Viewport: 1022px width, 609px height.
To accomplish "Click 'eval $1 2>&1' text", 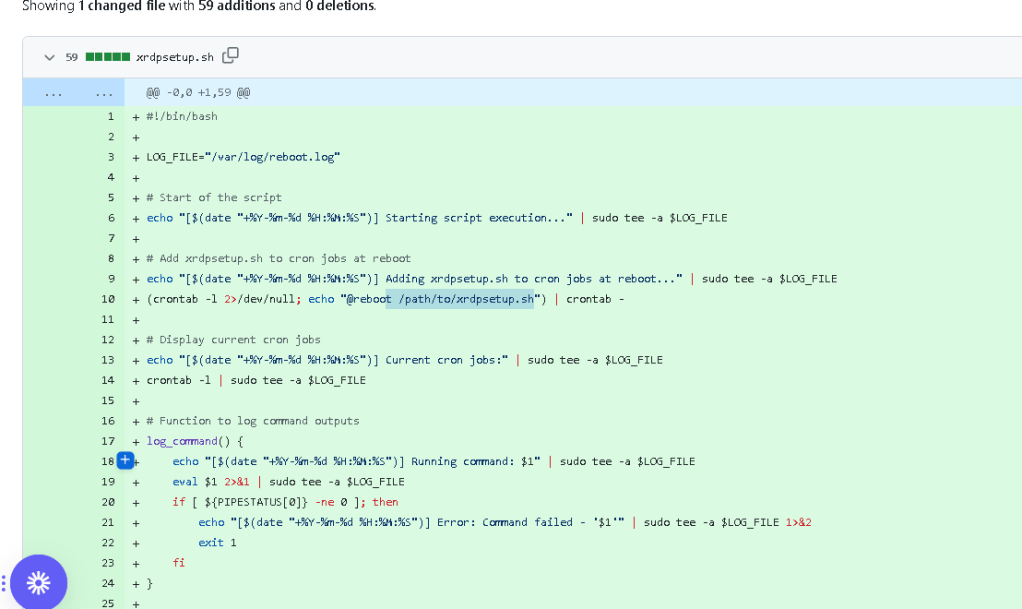I will click(x=211, y=482).
